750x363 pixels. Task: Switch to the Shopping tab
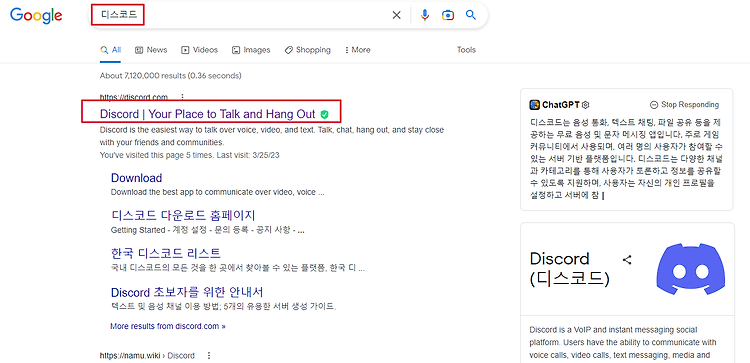click(308, 50)
